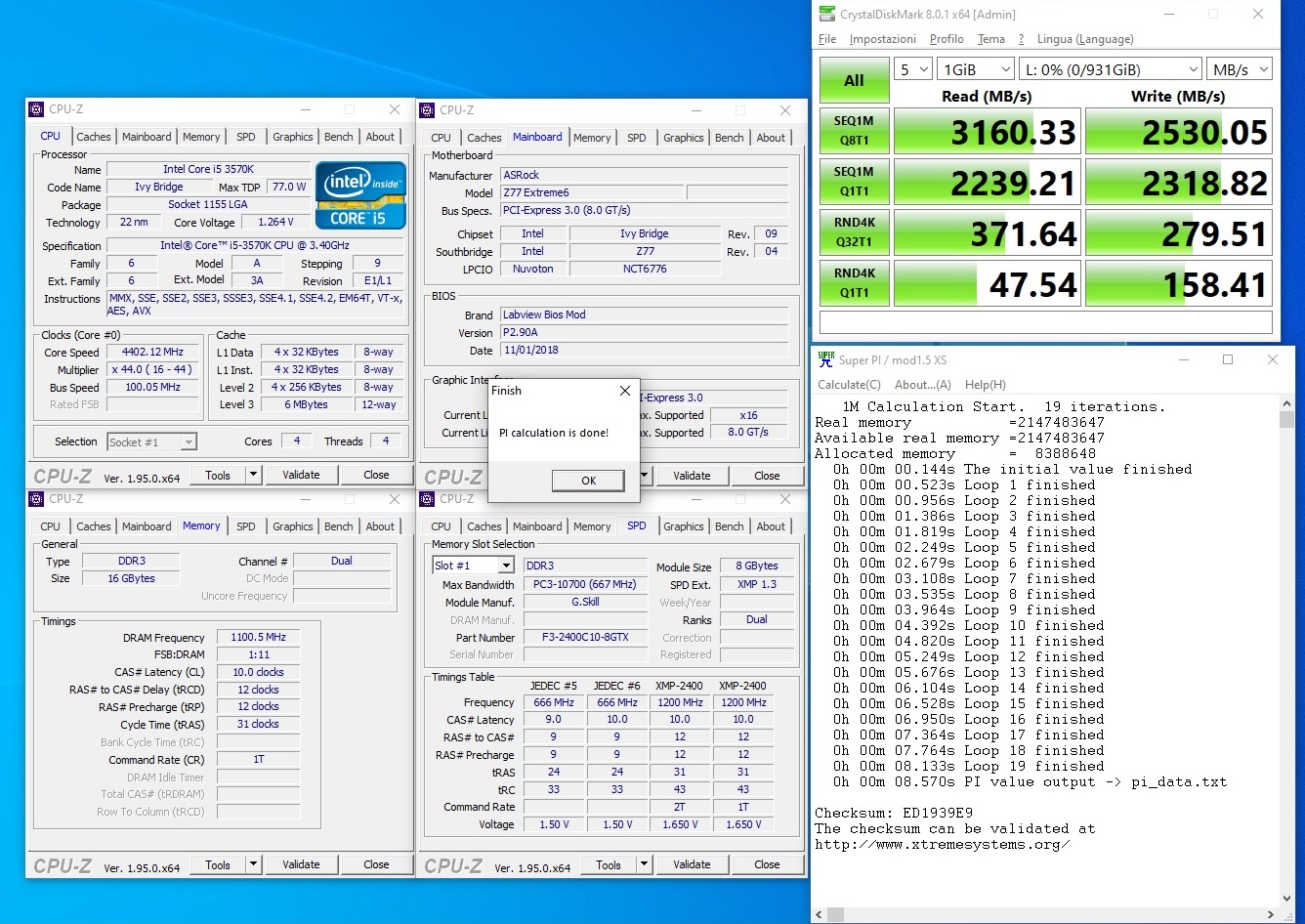The height and width of the screenshot is (924, 1305).
Task: Click Validate in the Memory window
Action: click(x=301, y=864)
